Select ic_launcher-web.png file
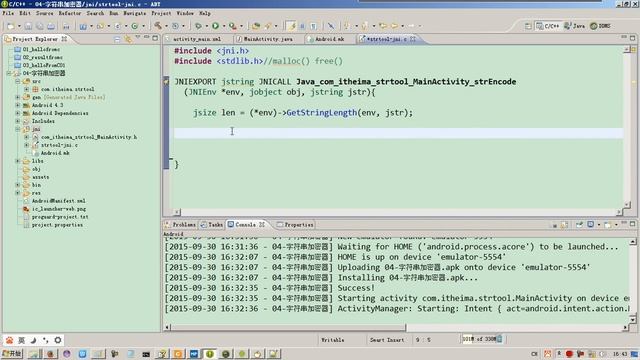Screen dimensions: 640x360 click(x=59, y=209)
